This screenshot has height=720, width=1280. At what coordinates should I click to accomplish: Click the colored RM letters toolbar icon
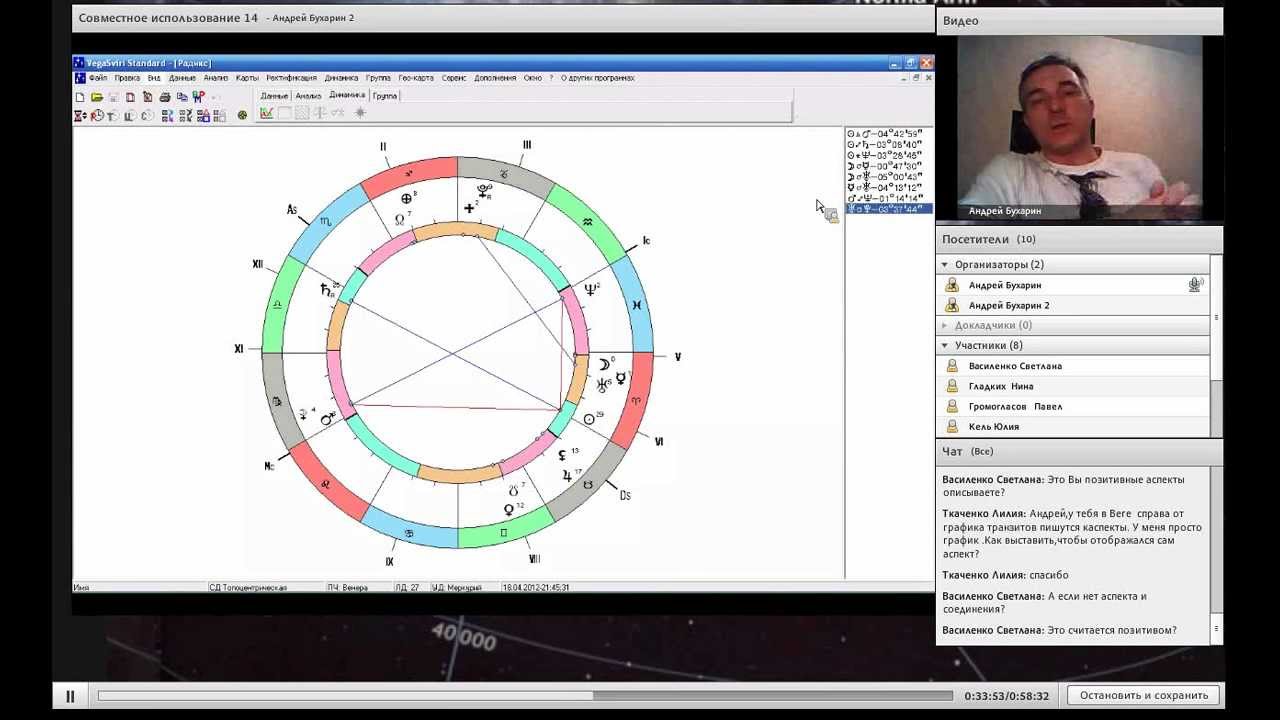(x=198, y=97)
